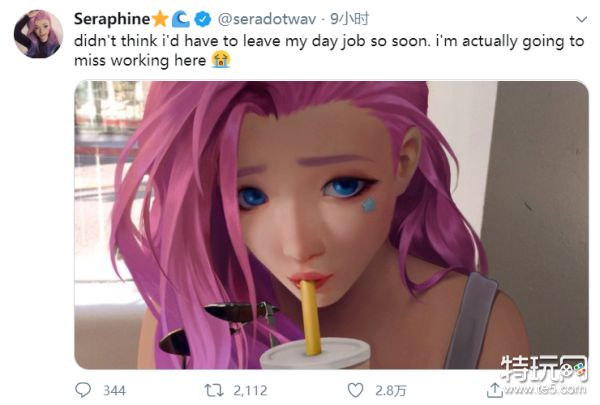This screenshot has width=600, height=405.
Task: Click the blue verified checkmark badge
Action: click(x=202, y=19)
